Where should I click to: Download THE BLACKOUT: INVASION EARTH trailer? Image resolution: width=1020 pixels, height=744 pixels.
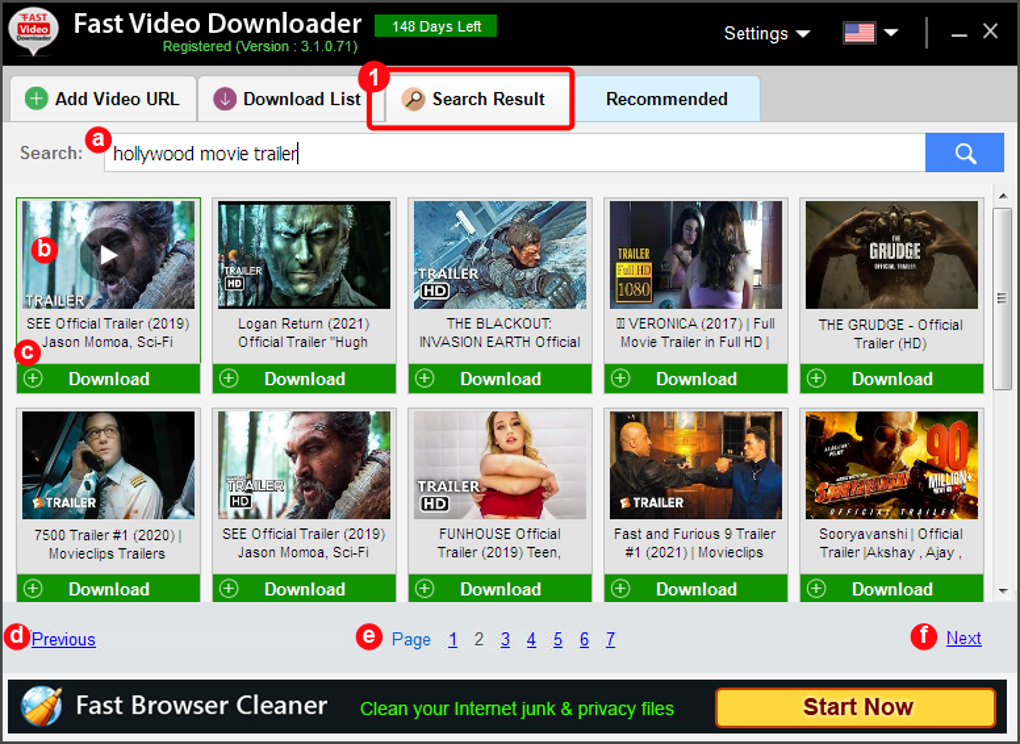click(500, 379)
